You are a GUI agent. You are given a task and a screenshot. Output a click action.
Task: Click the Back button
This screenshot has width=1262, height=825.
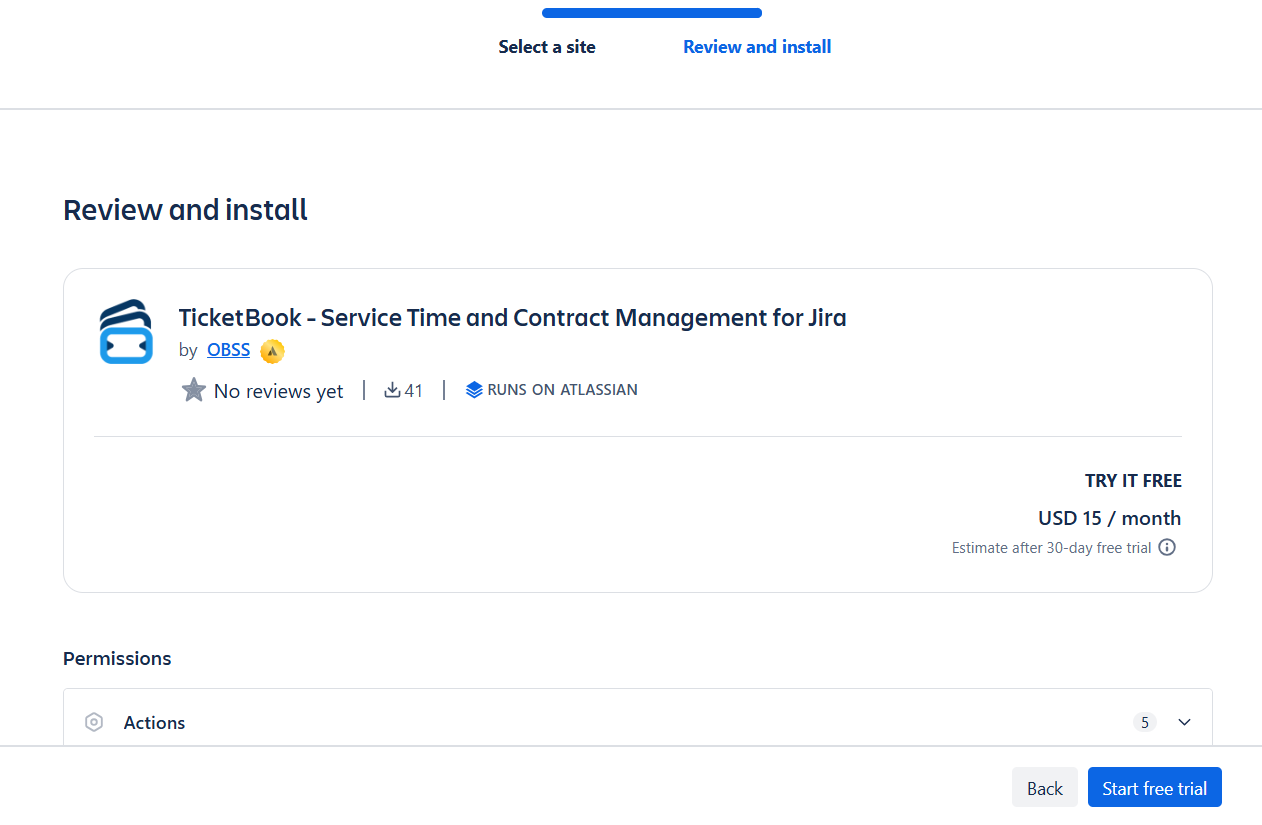coord(1044,788)
